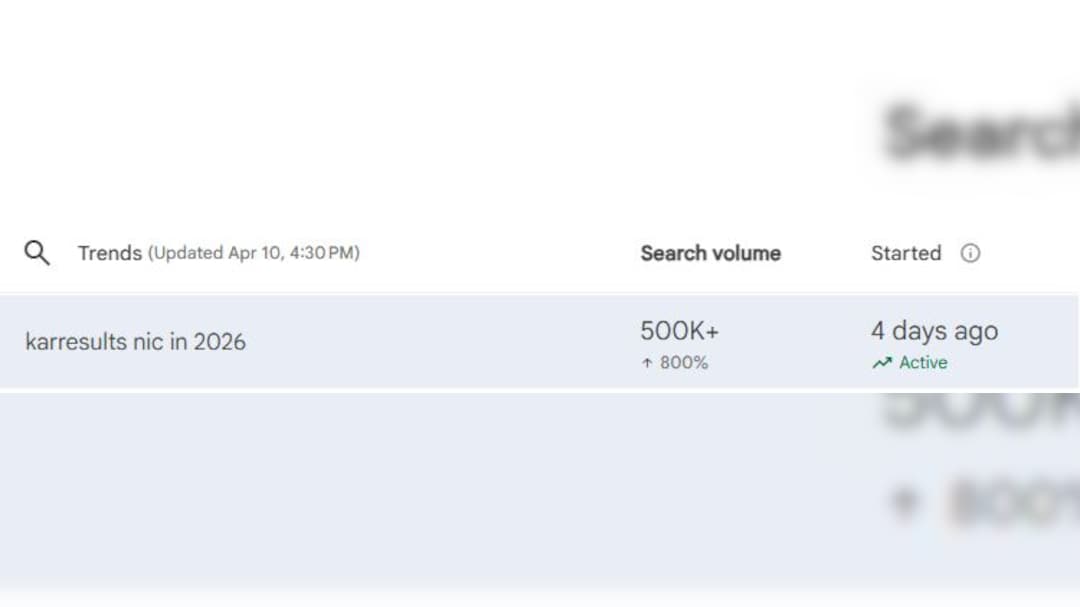Screen dimensions: 1080x607
Task: Click the 4 days ago start time
Action: click(x=934, y=331)
